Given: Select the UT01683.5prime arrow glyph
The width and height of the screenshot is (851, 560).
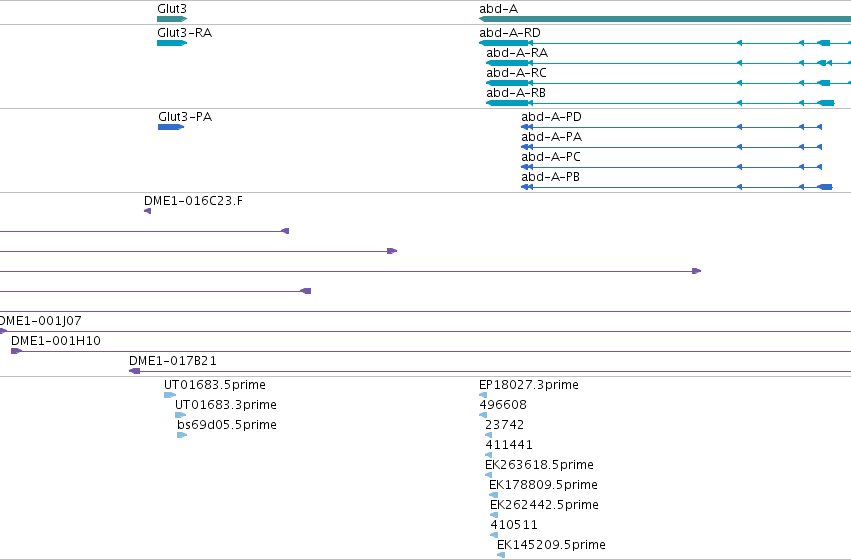Looking at the screenshot, I should [x=170, y=395].
